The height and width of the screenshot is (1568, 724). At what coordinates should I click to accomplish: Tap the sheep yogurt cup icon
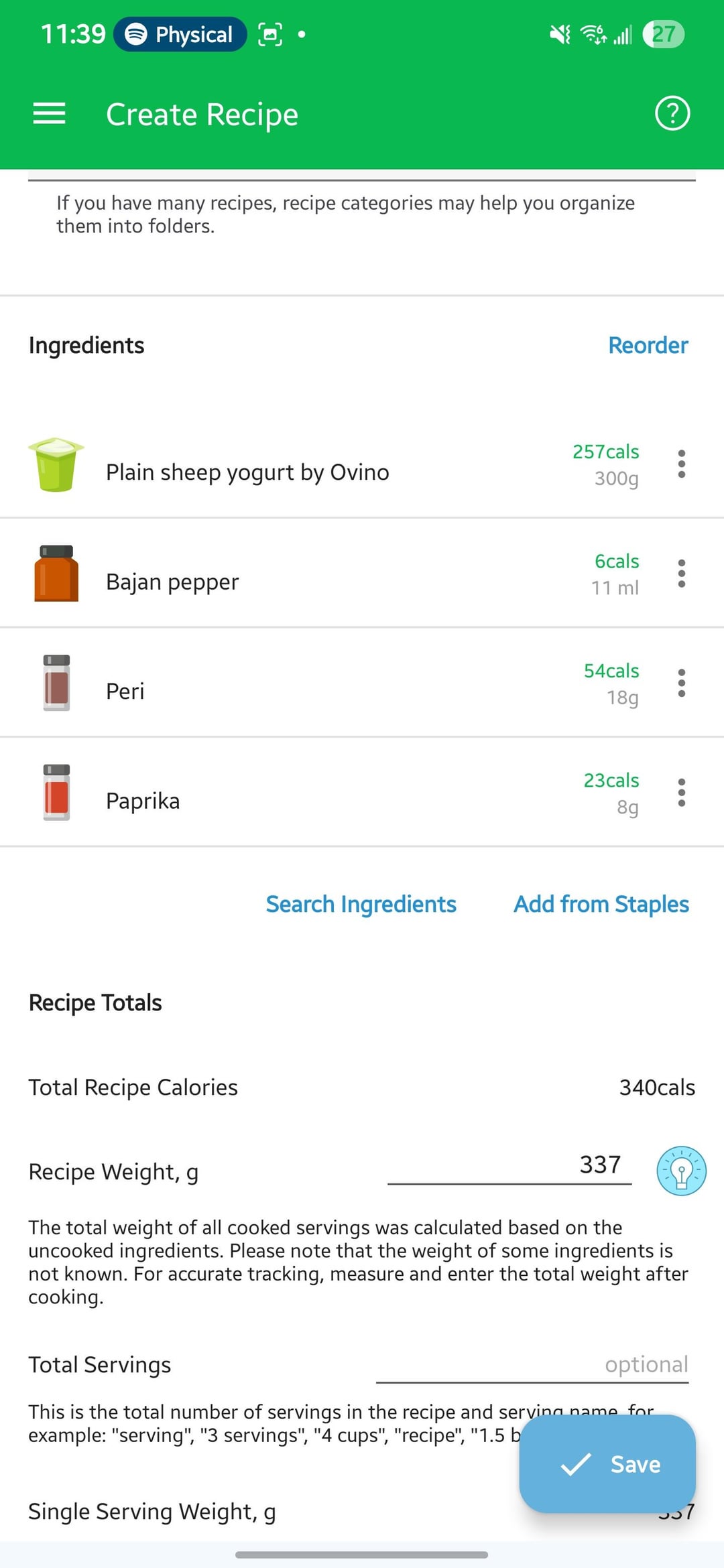click(56, 464)
